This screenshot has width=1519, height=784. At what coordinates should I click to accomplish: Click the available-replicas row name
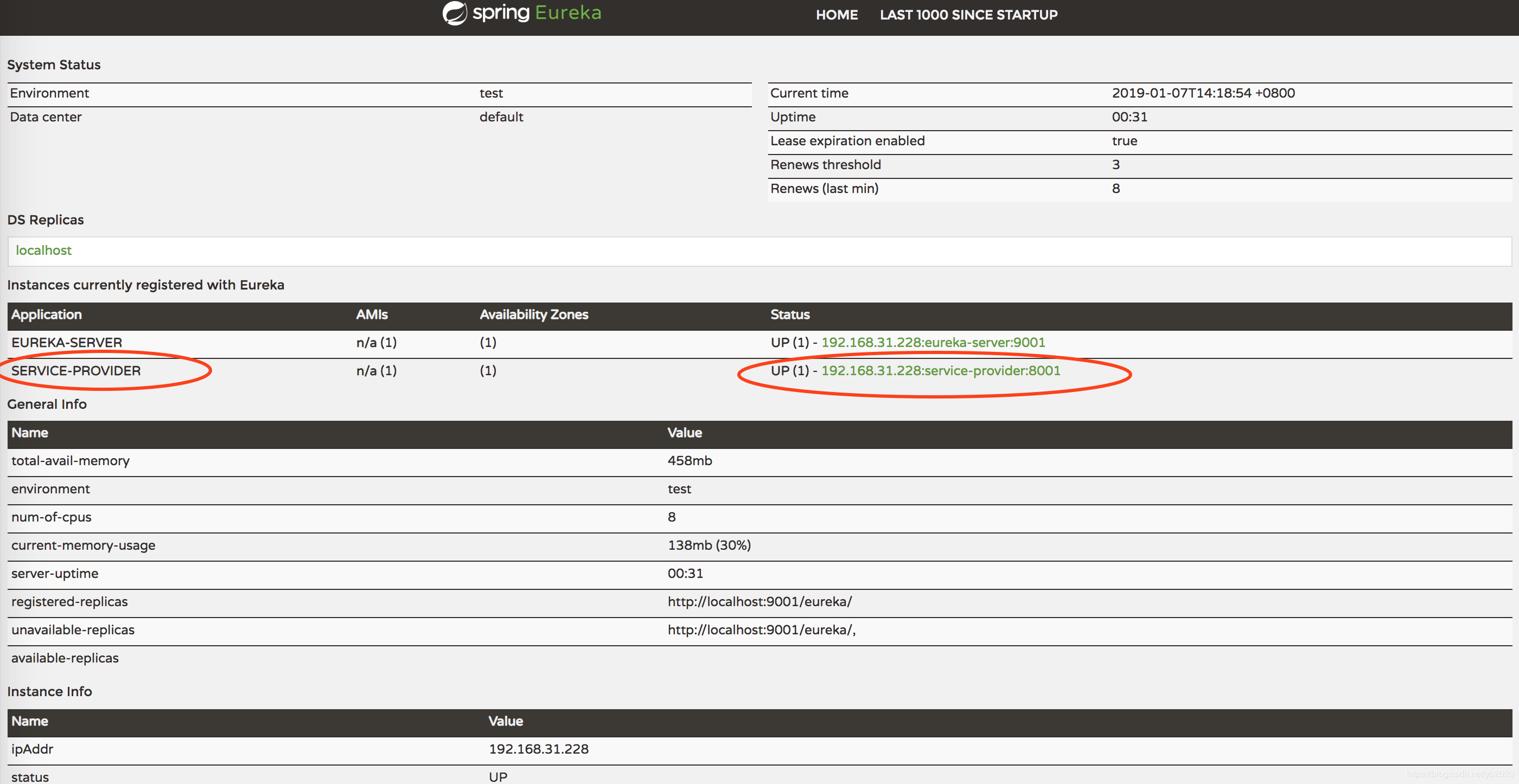point(65,658)
